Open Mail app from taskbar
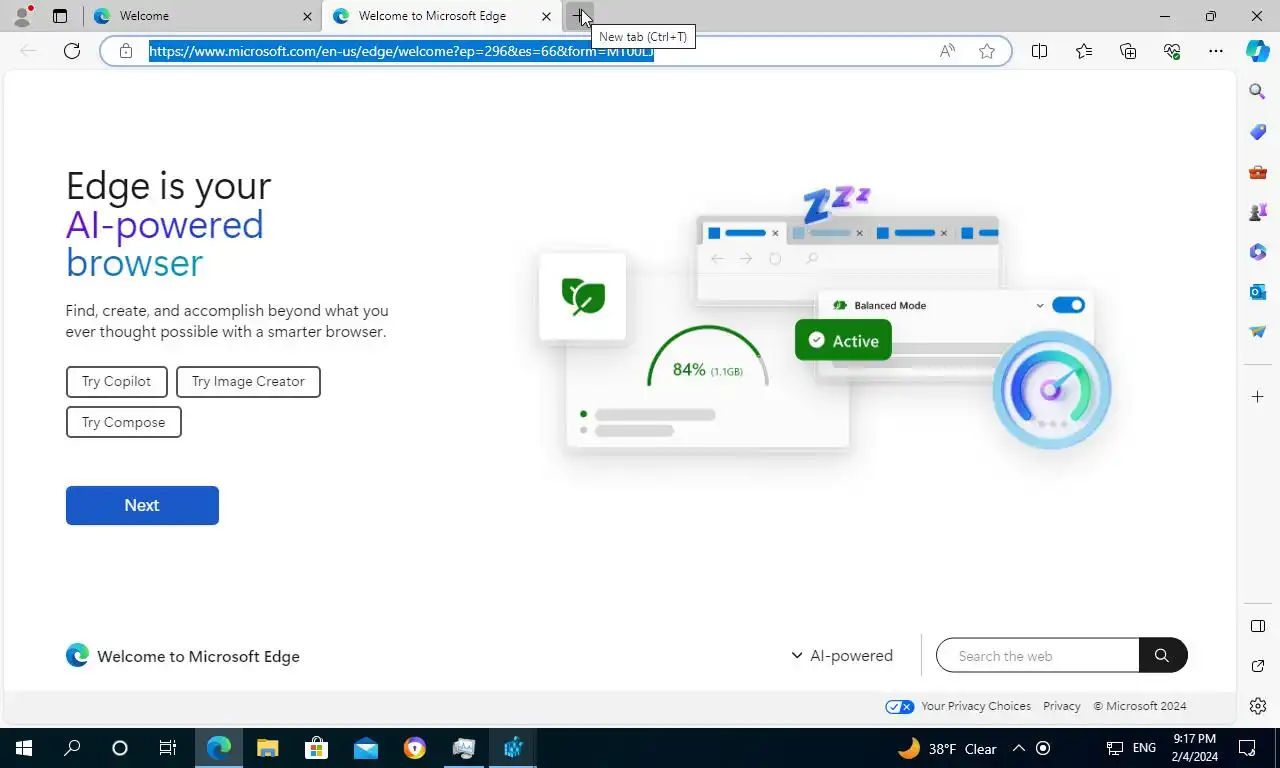1280x768 pixels. 365,748
